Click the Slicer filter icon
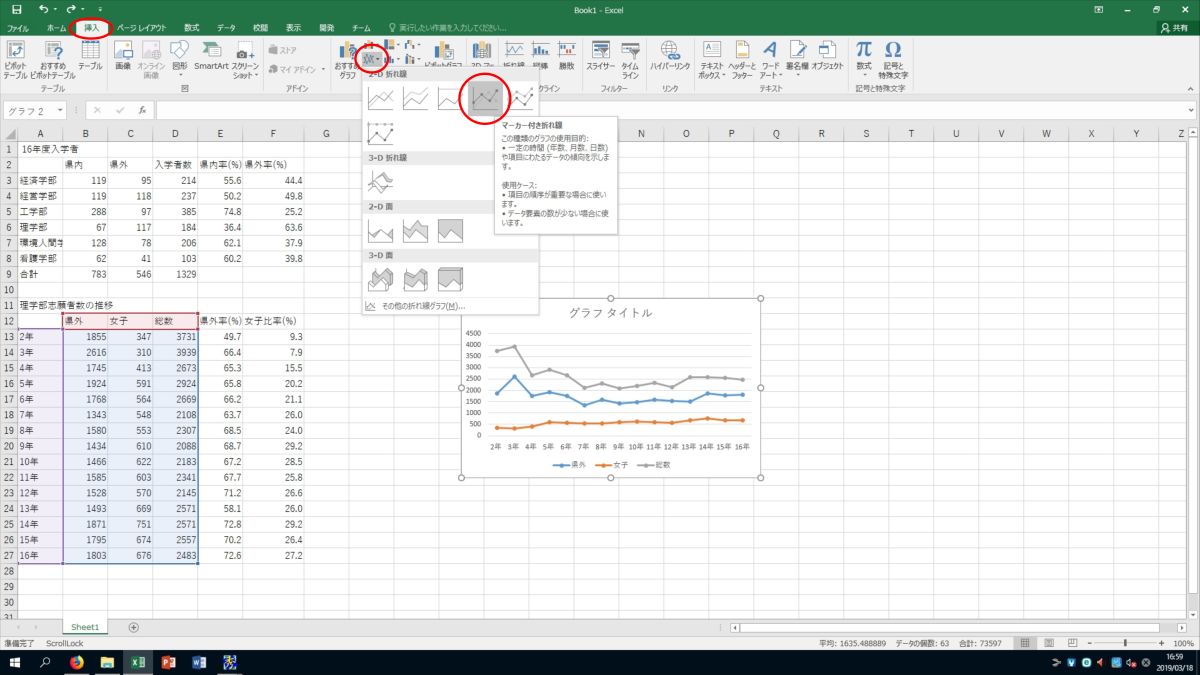Screen dimensions: 1200x675 tap(600, 56)
